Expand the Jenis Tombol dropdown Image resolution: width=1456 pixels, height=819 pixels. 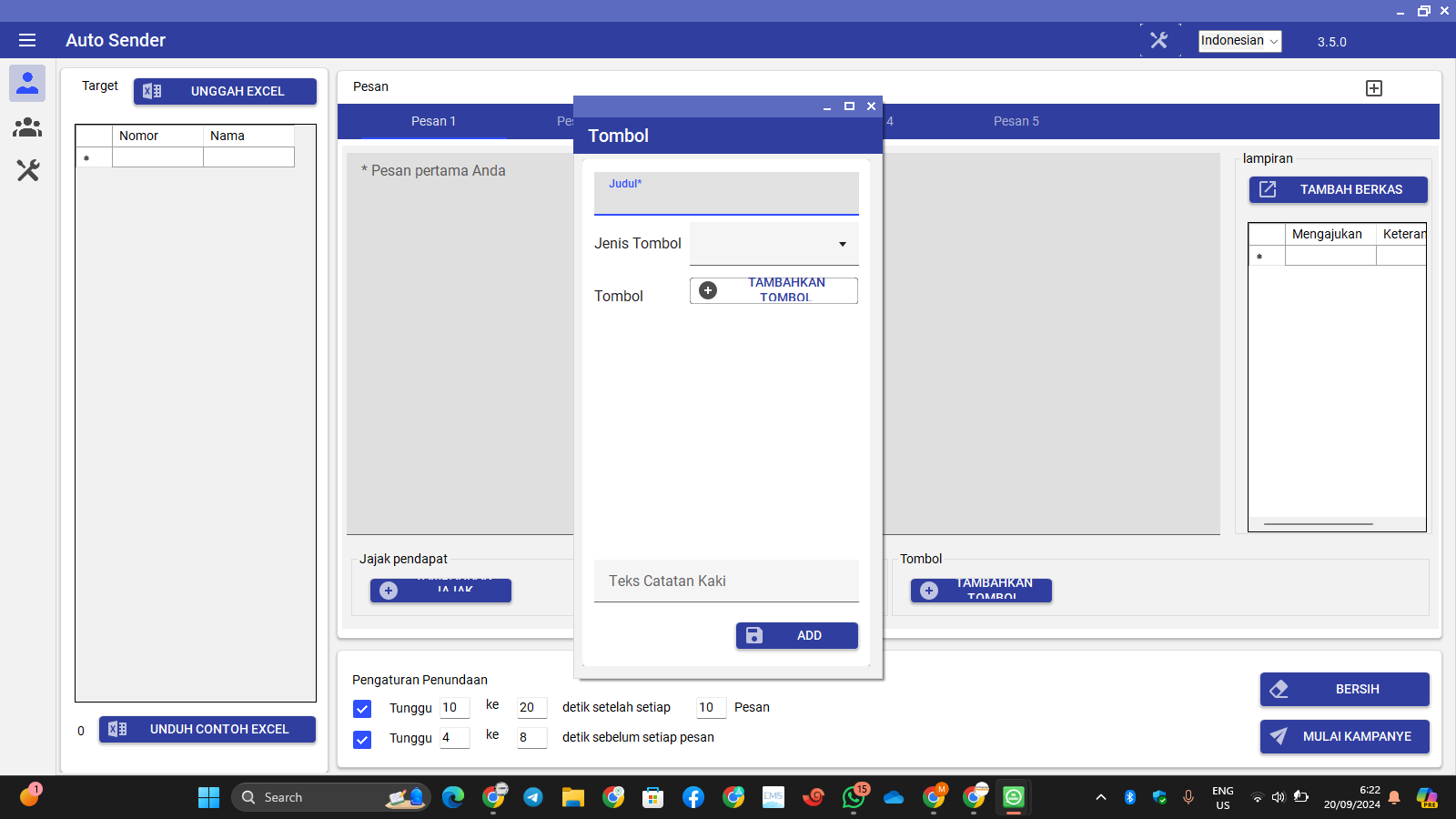(773, 244)
